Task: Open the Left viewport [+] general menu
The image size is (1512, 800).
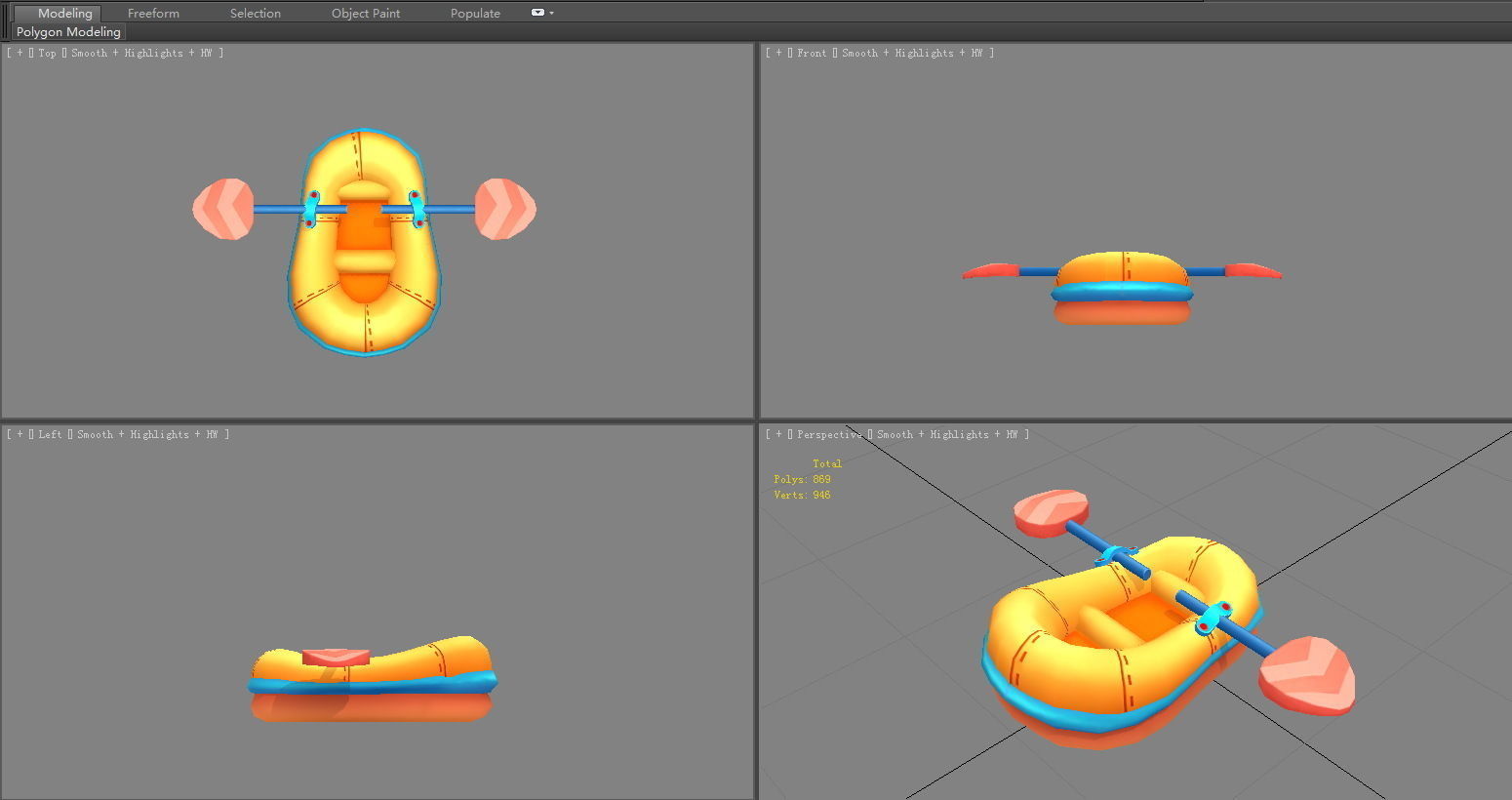Action: [x=20, y=434]
